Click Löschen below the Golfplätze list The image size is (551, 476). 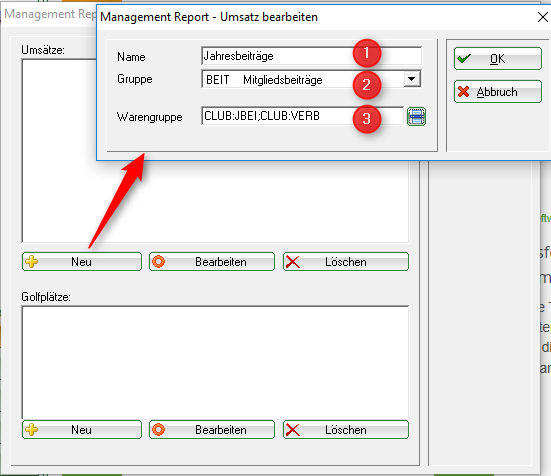(346, 429)
